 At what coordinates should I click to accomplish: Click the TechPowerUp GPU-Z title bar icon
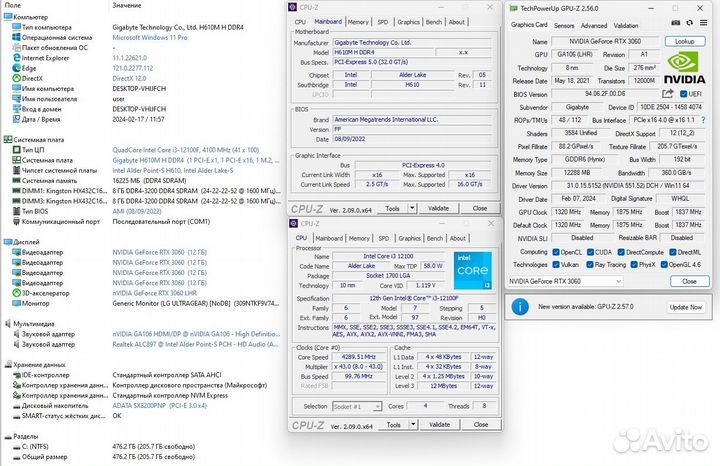click(513, 8)
